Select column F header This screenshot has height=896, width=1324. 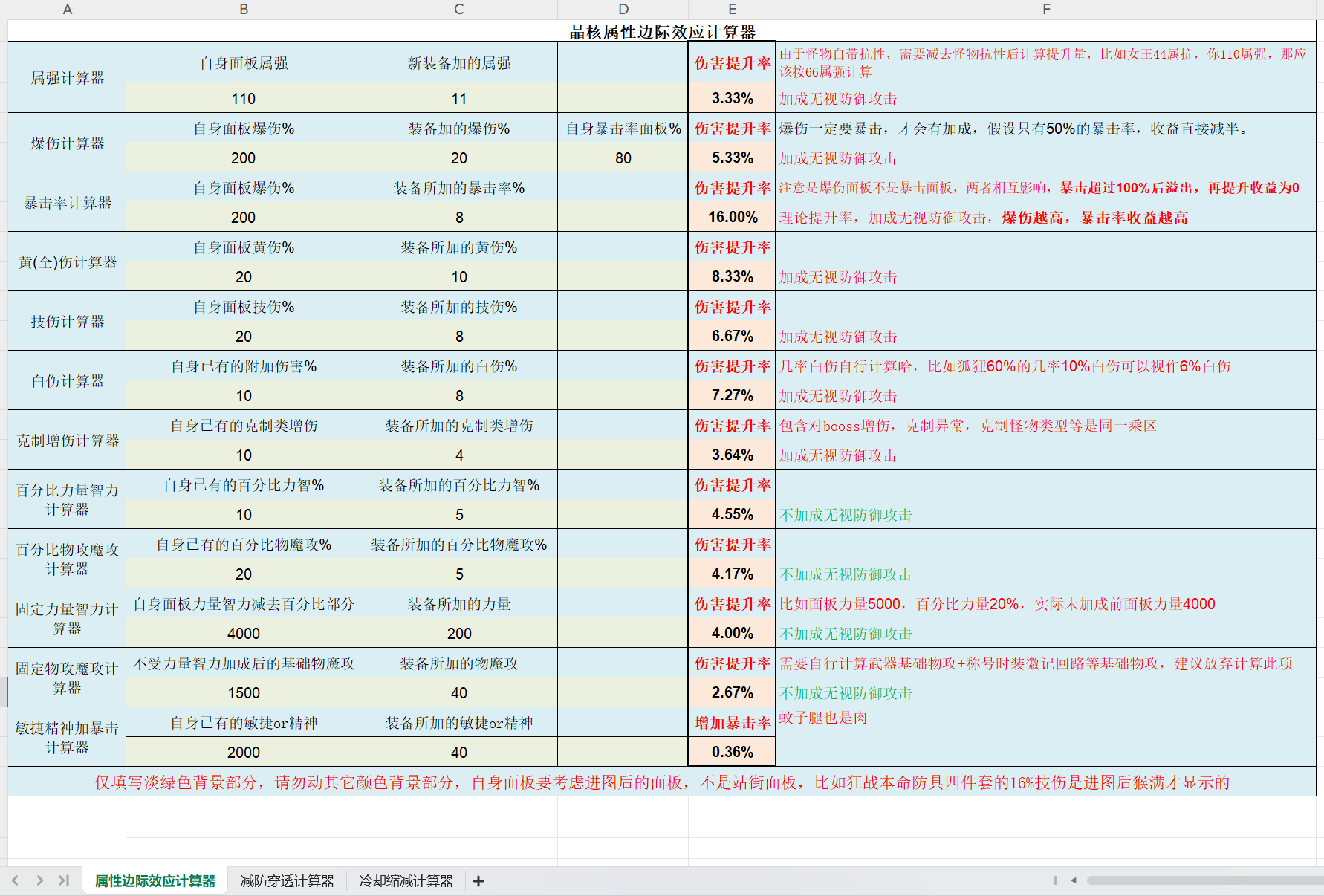(x=1046, y=9)
